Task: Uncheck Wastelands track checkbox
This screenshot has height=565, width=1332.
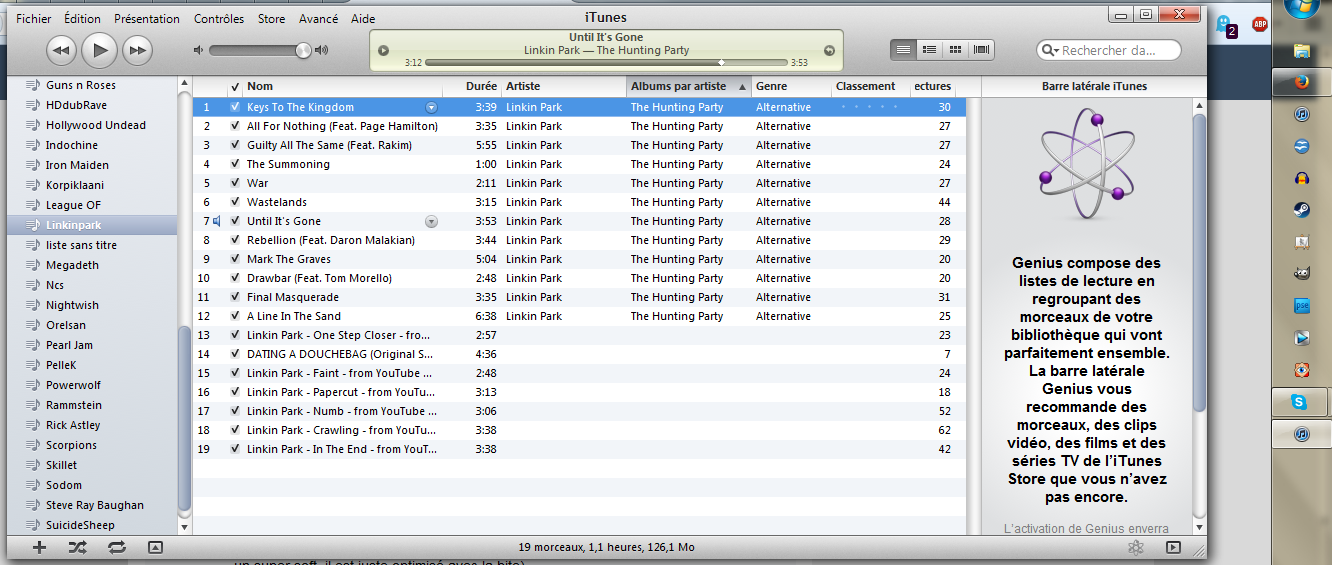Action: [x=235, y=202]
